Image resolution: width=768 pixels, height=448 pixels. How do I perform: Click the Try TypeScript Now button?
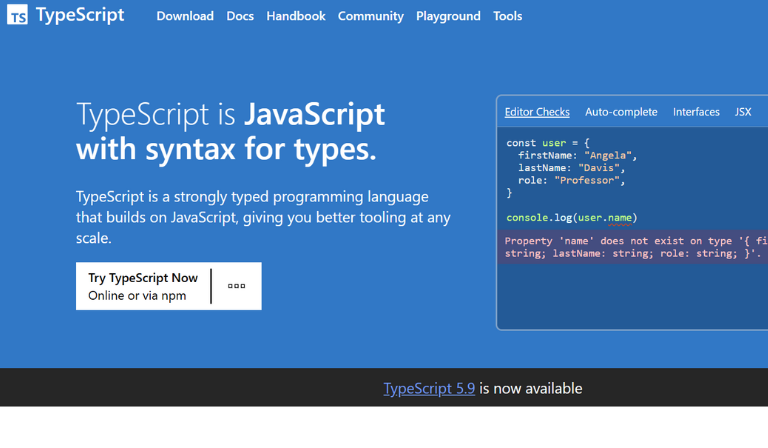click(x=143, y=286)
